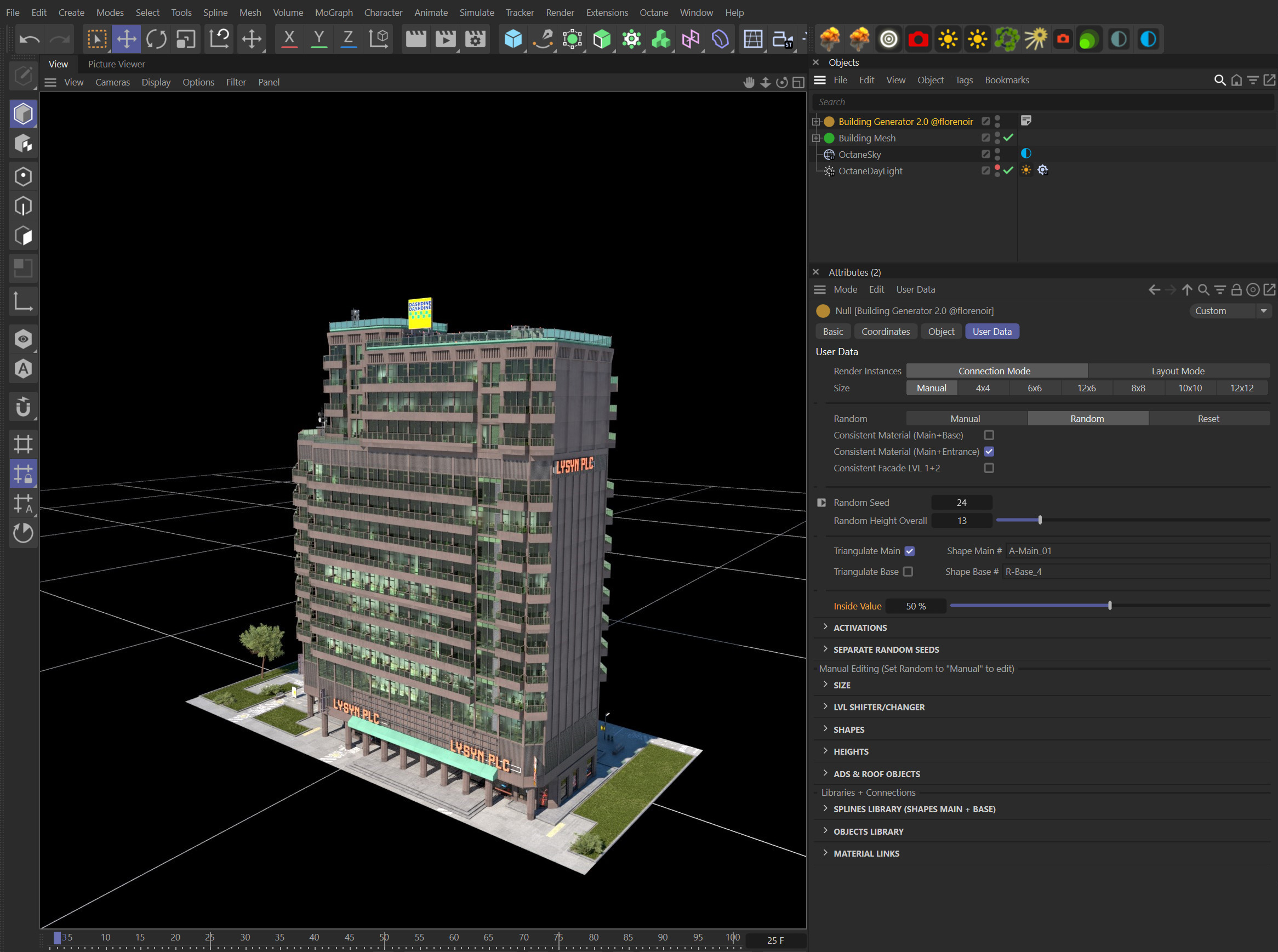Add an Octane camera from the Octane toolbar
1278x952 pixels.
[918, 38]
